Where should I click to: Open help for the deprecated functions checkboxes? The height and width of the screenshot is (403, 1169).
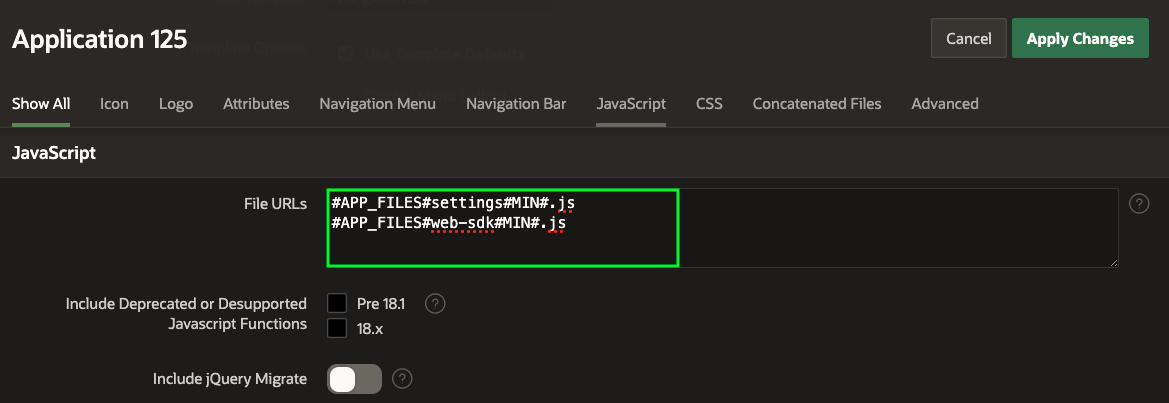click(435, 303)
